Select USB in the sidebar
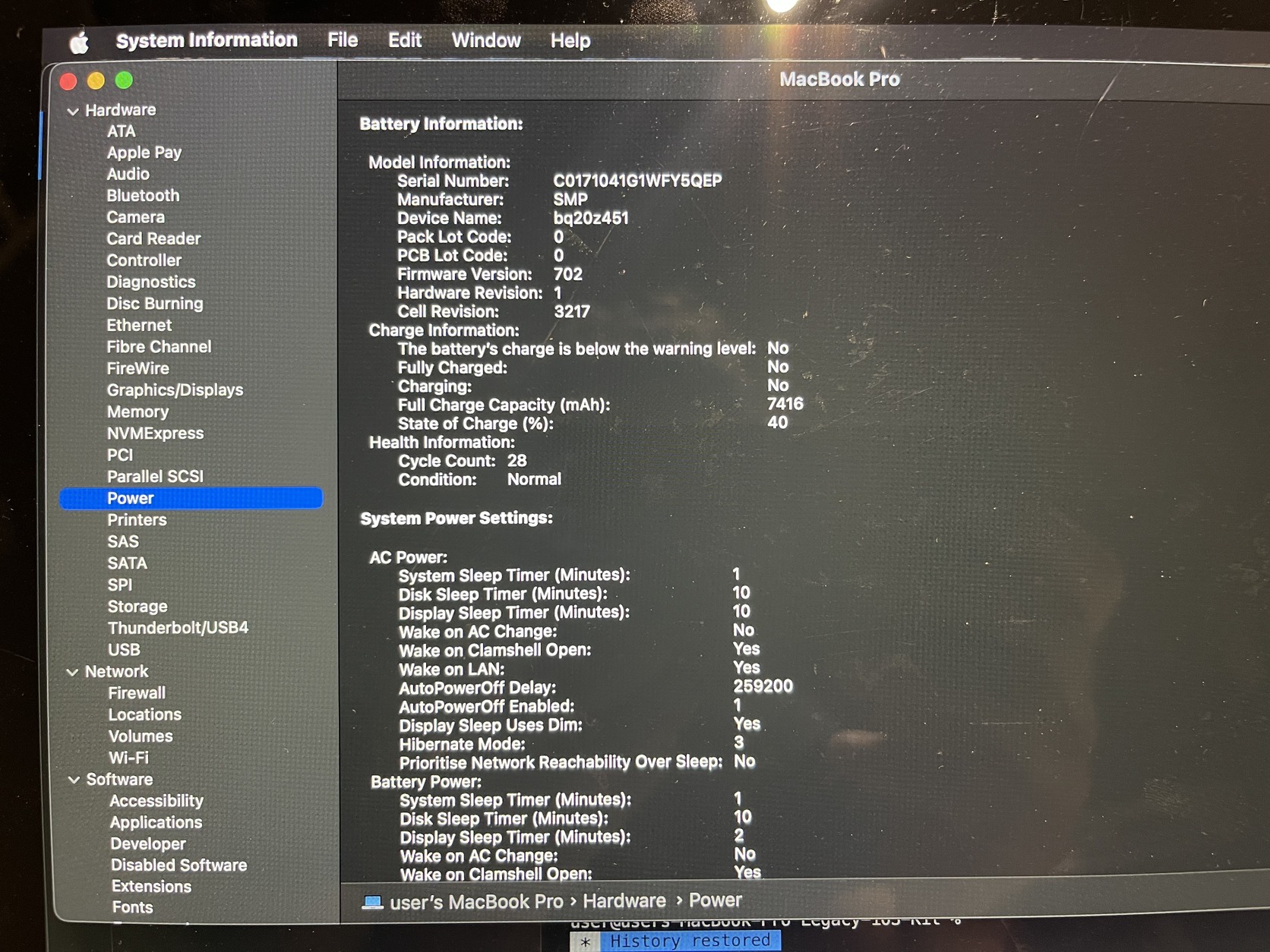 pyautogui.click(x=125, y=650)
